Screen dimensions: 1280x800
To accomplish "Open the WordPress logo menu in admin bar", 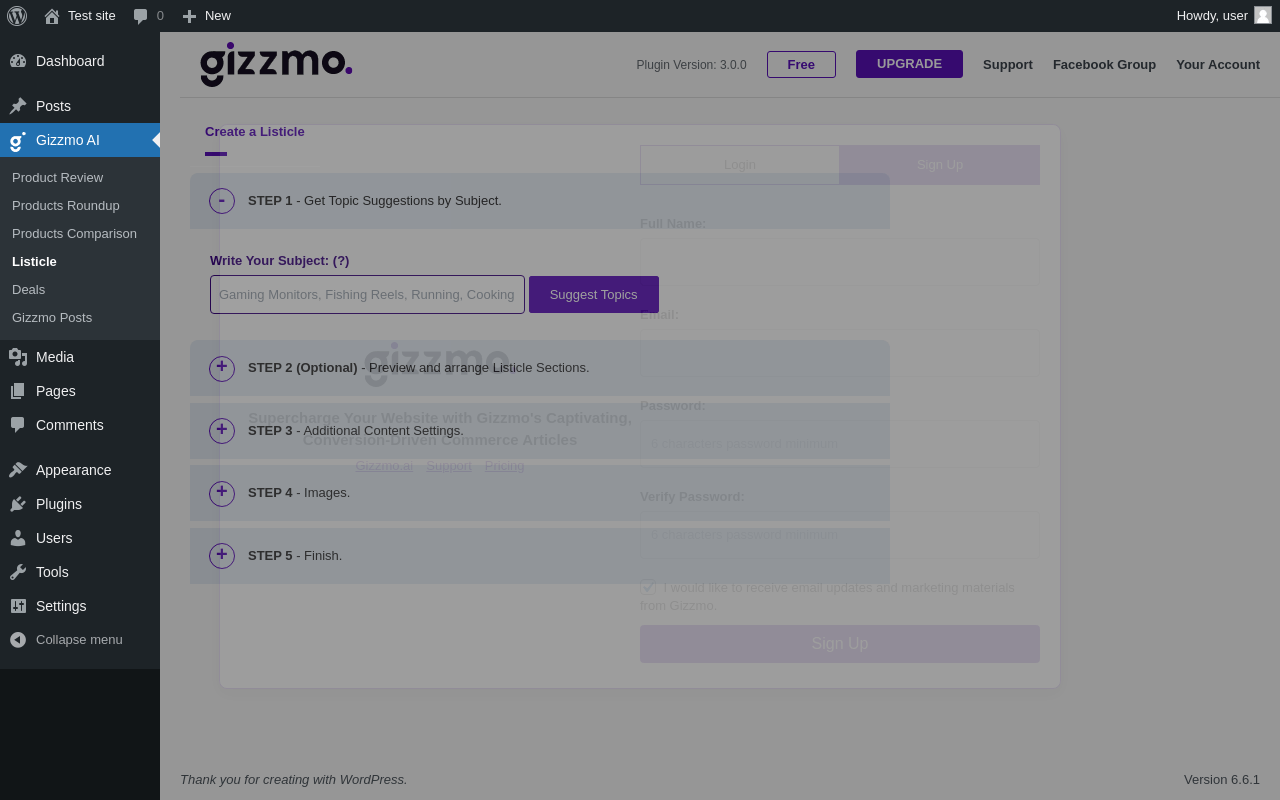I will [x=17, y=16].
